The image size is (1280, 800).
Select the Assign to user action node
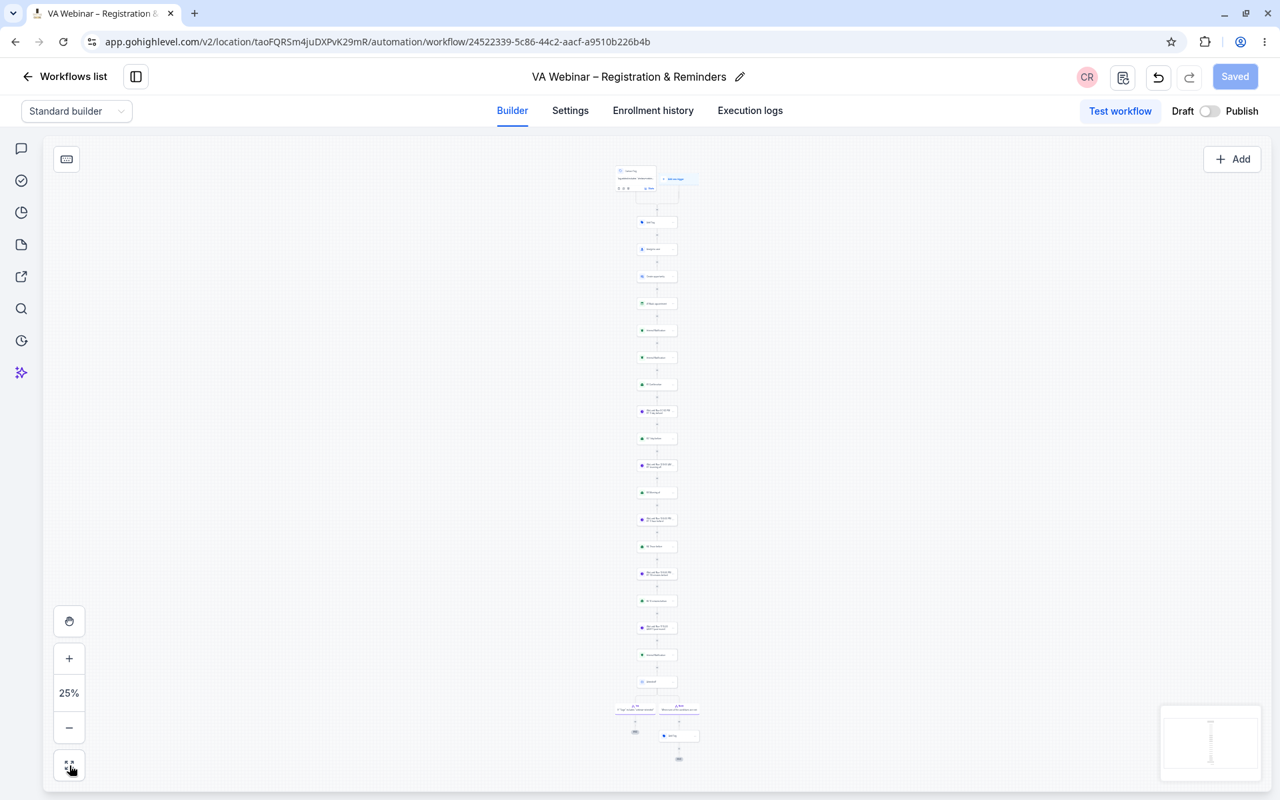[657, 250]
